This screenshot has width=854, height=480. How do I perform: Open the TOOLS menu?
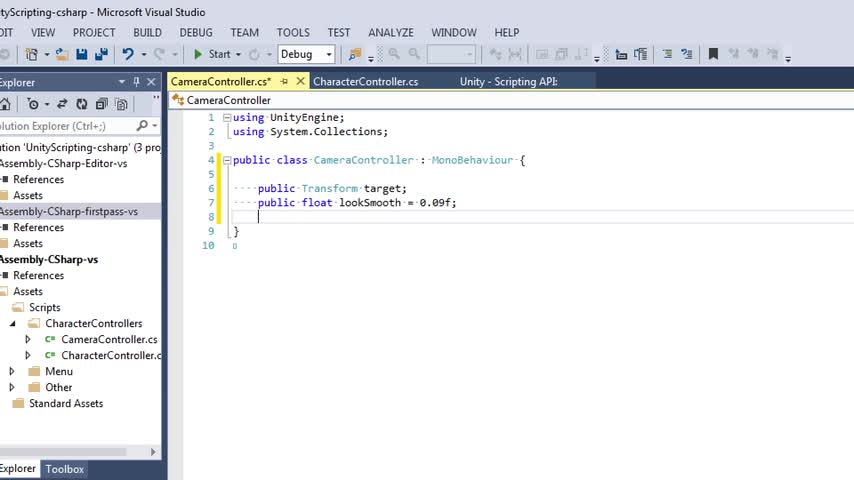293,33
